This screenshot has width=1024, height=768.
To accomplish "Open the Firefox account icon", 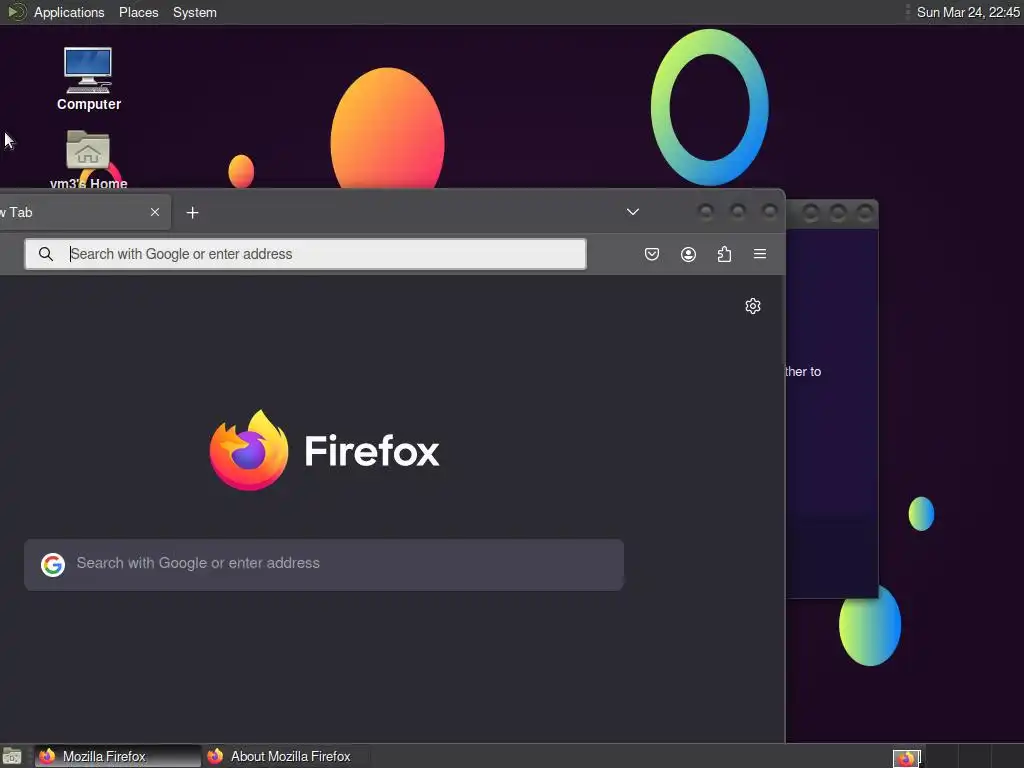I will [x=688, y=254].
